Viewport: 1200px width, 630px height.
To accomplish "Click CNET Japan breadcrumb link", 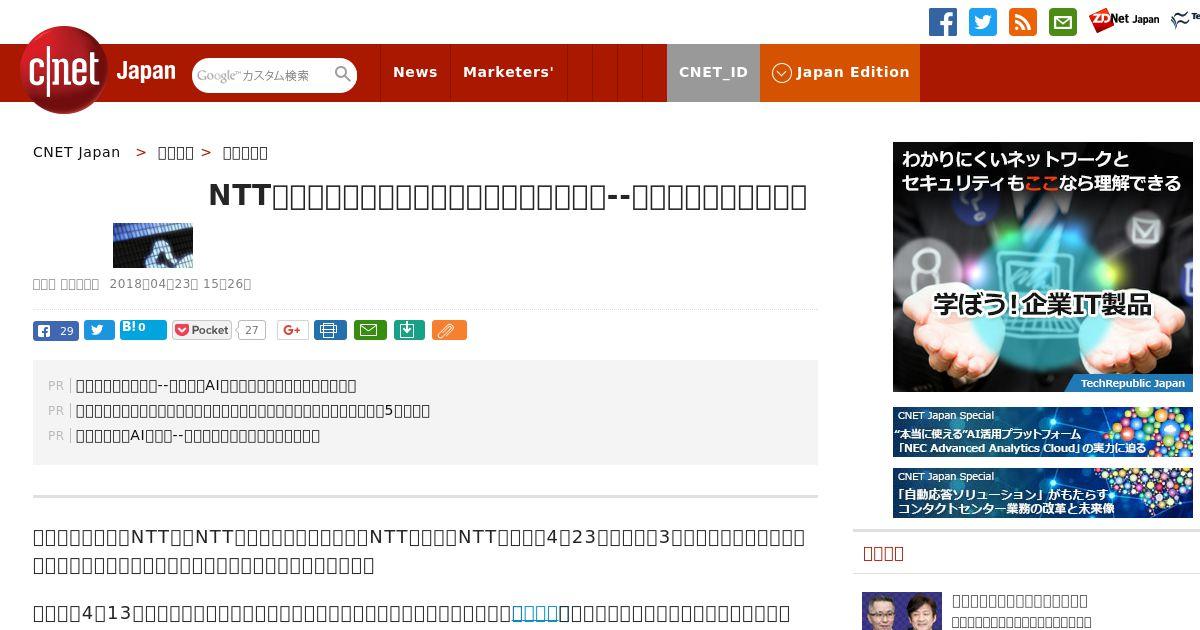I will 76,152.
